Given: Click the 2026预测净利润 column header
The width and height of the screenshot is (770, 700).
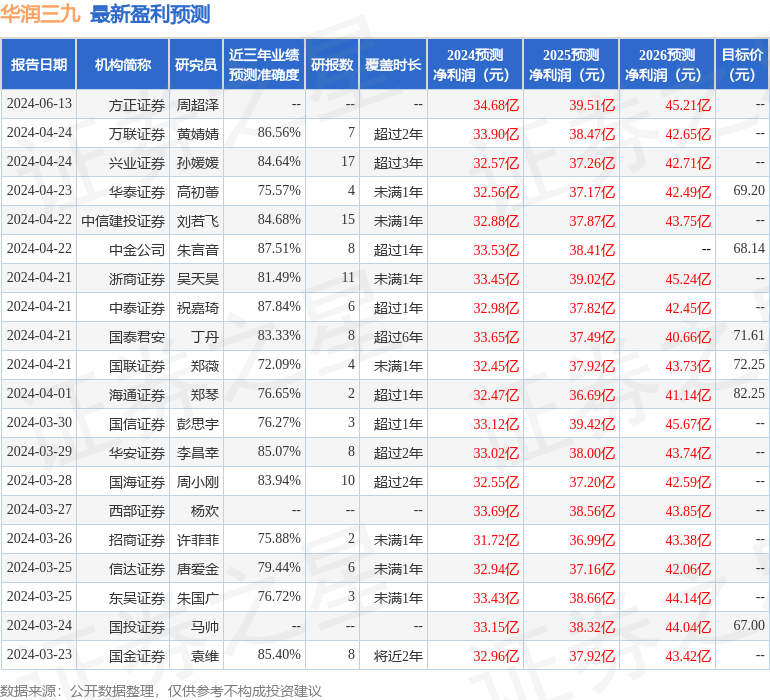Looking at the screenshot, I should pyautogui.click(x=667, y=64).
